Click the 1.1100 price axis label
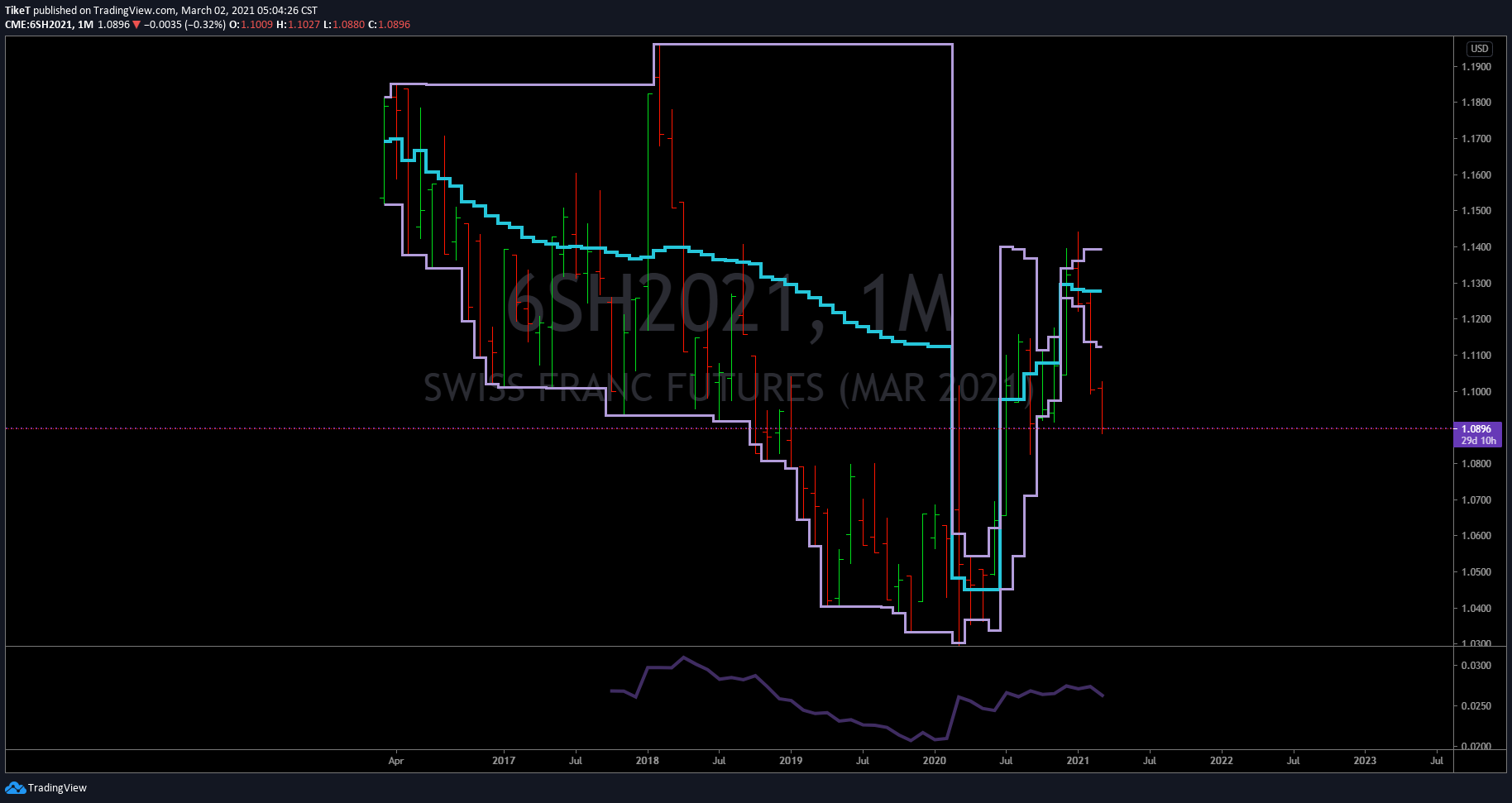 click(x=1476, y=356)
